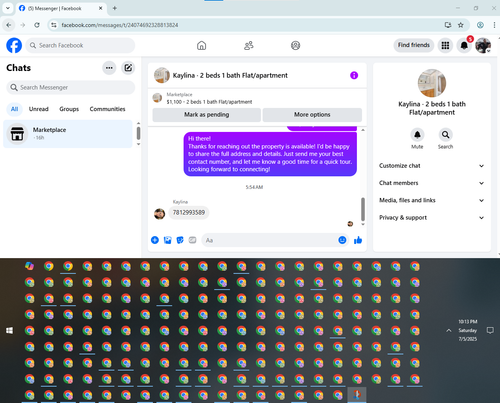Click the listing photo in right panel

pos(432,83)
